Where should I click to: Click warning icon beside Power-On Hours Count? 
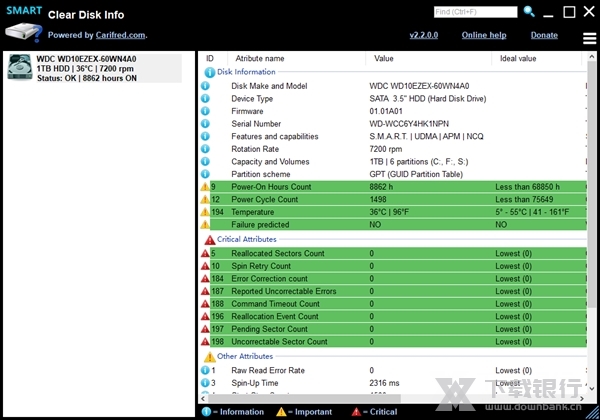tap(206, 187)
